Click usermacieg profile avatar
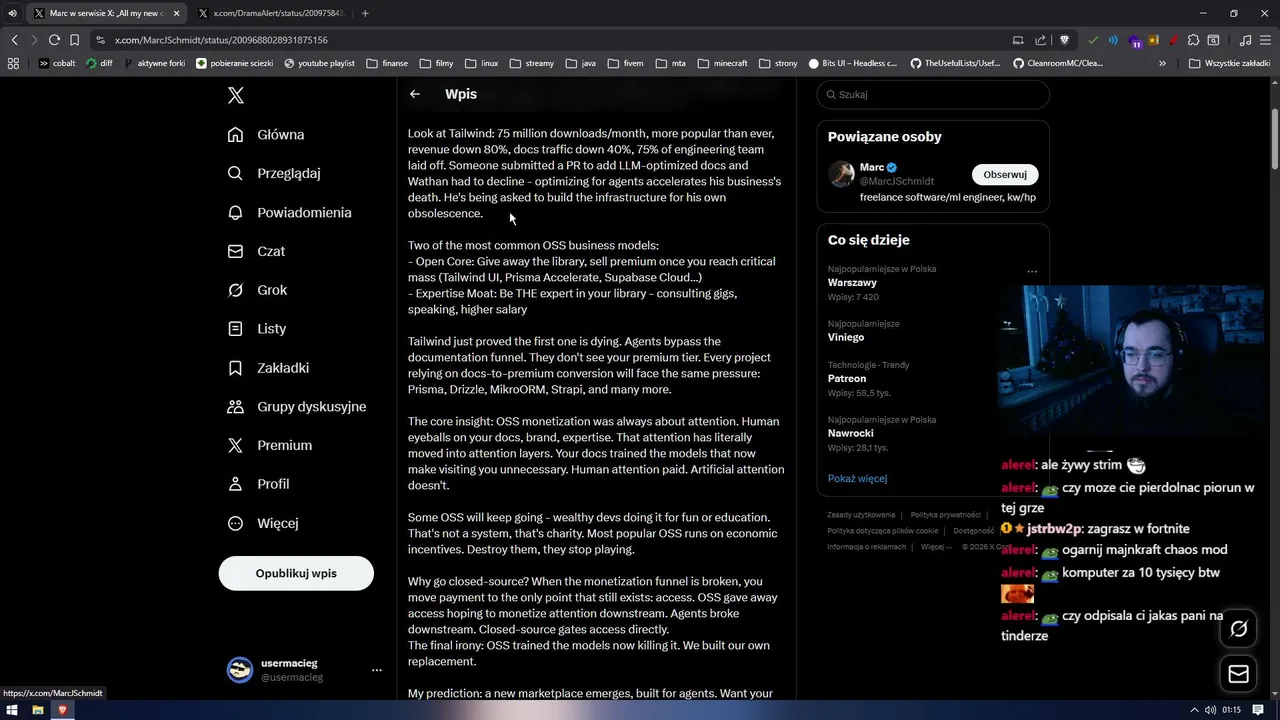Screen dimensions: 1280x720 (x=240, y=670)
